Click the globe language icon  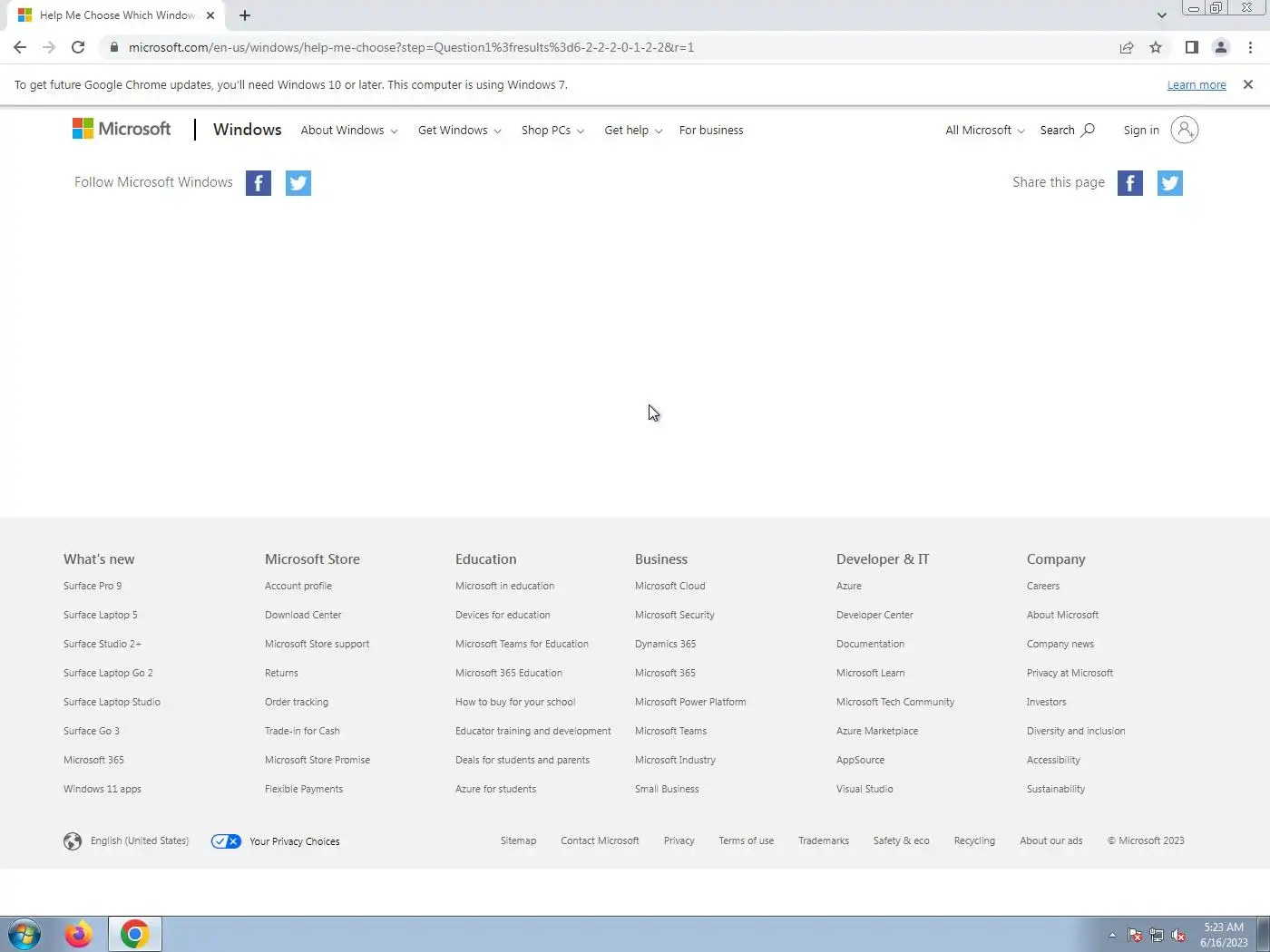point(73,841)
